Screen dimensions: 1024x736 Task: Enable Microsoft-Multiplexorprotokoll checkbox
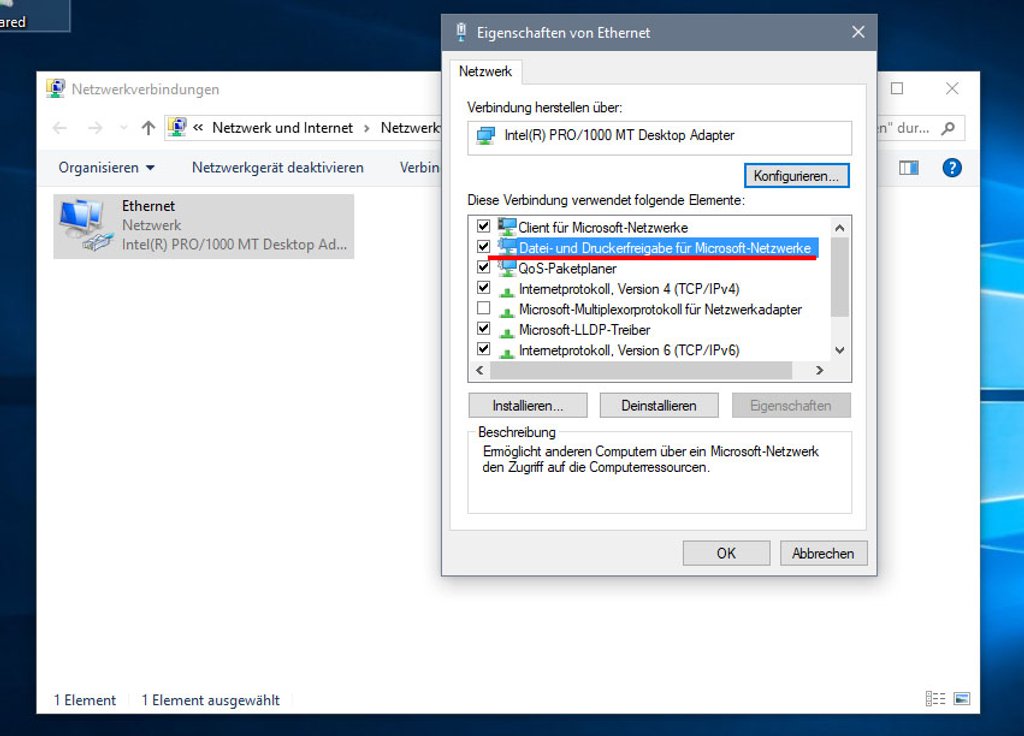[x=483, y=308]
